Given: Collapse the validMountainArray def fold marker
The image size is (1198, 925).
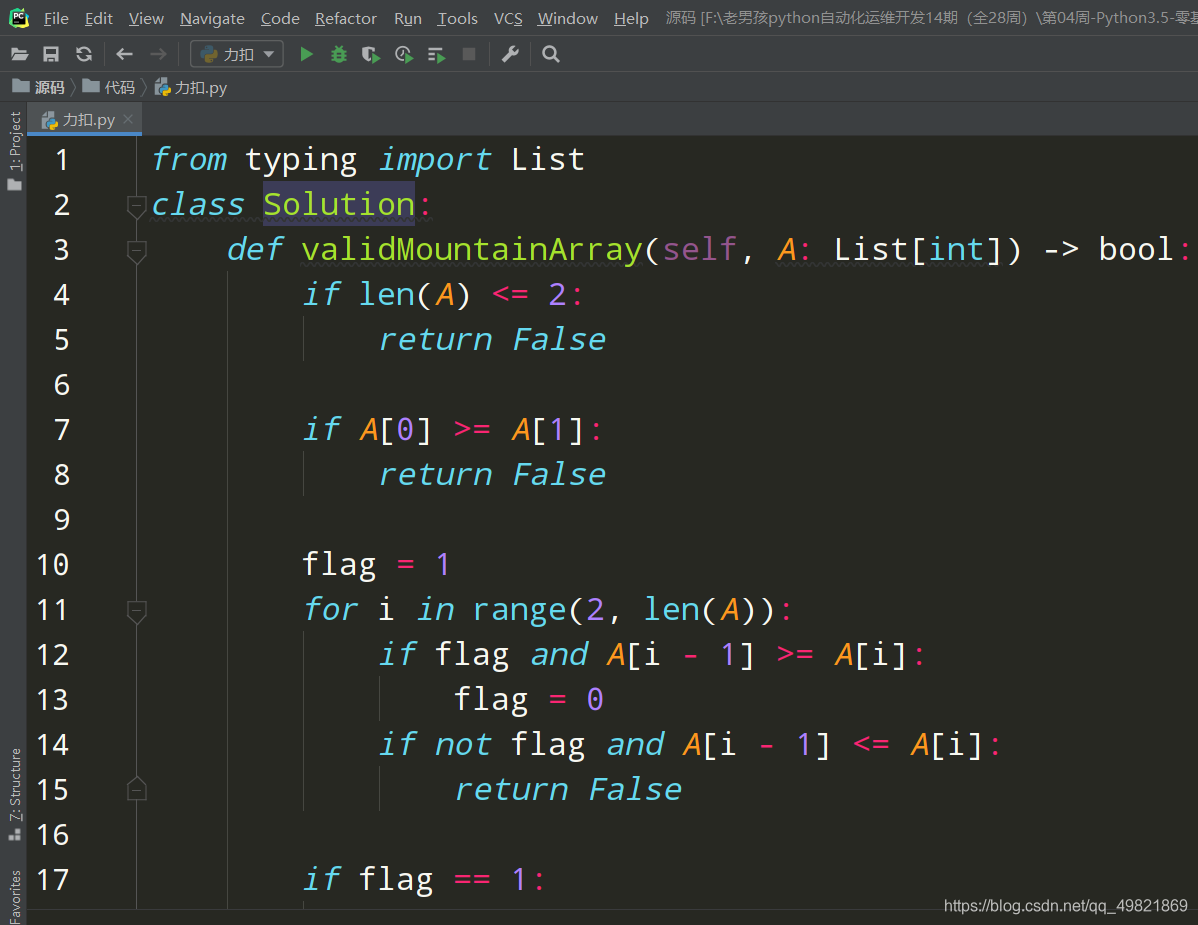Looking at the screenshot, I should (136, 251).
